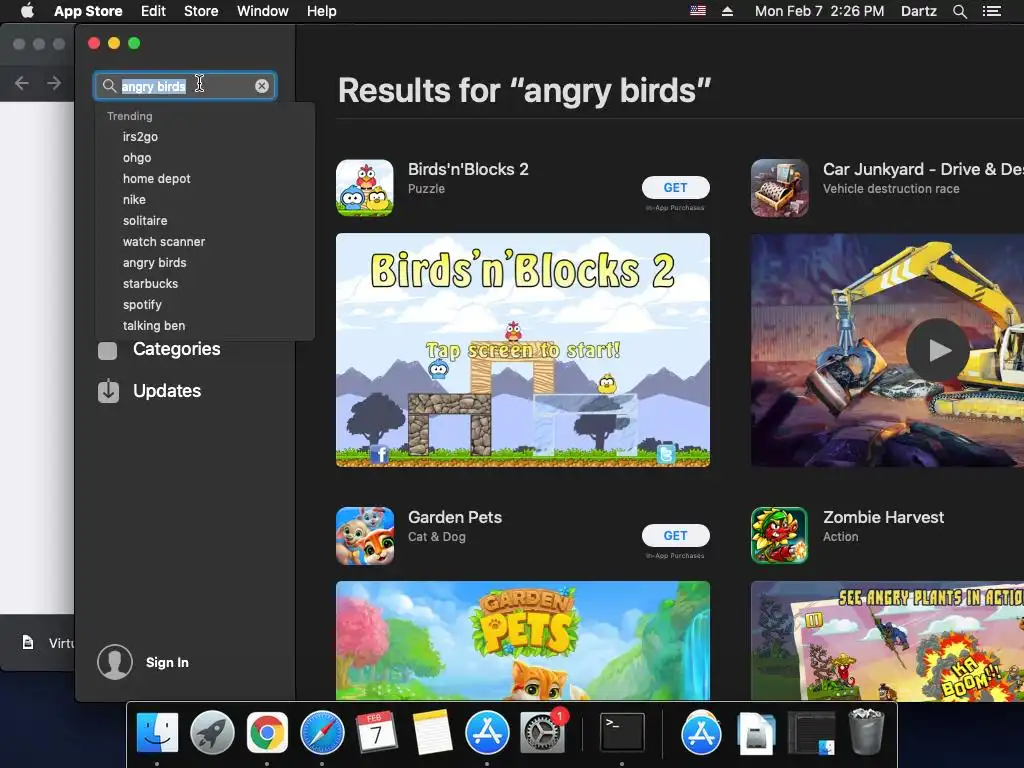Image resolution: width=1024 pixels, height=768 pixels.
Task: Open Spotlight search in the menu bar
Action: [x=959, y=11]
